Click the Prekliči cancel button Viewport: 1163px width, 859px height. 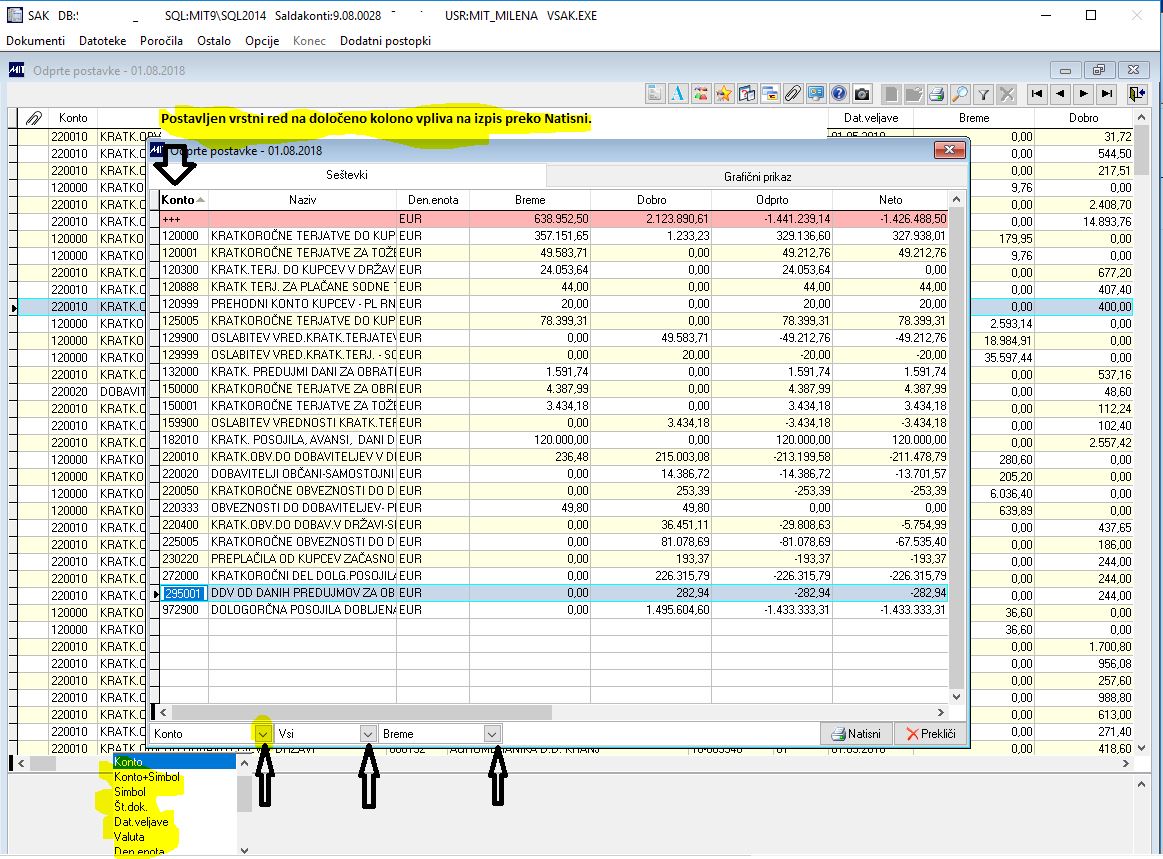tap(930, 734)
